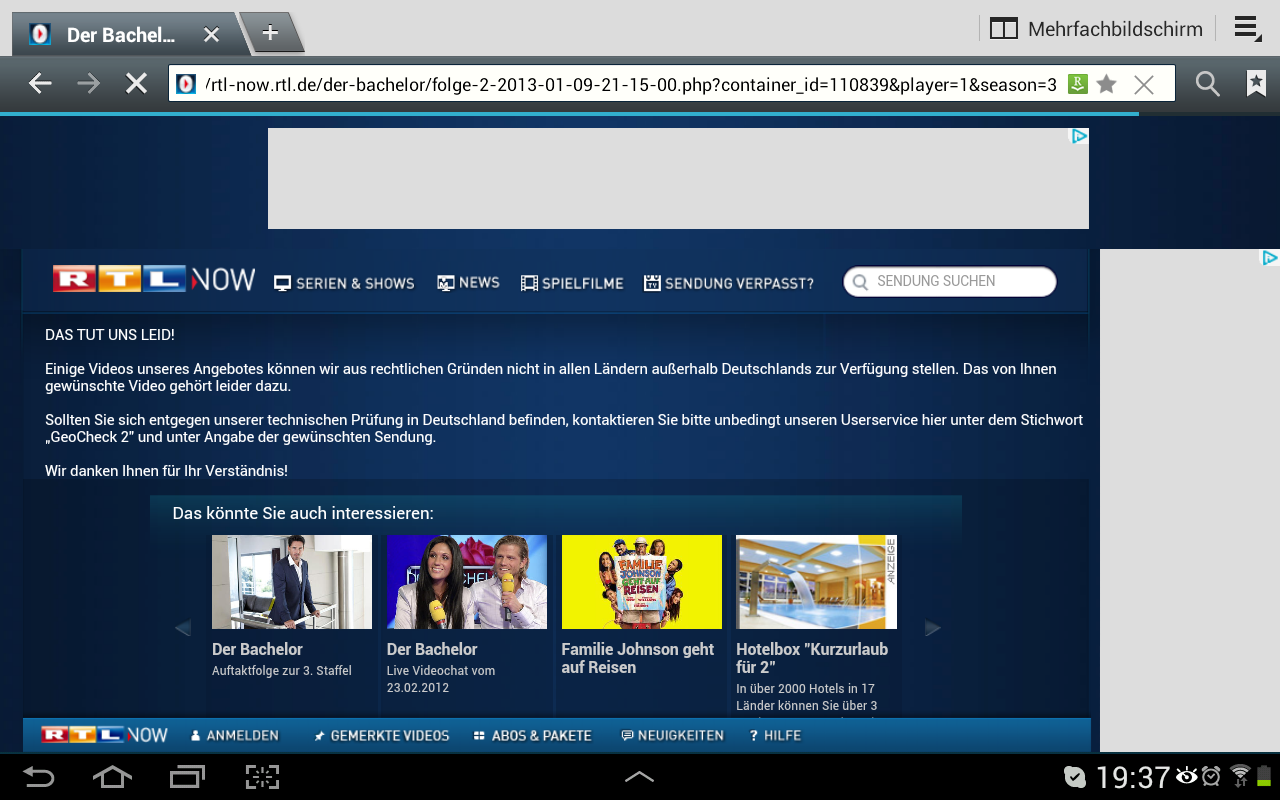1280x800 pixels.
Task: Click the AdChoices icon on side ad
Action: tap(1270, 258)
